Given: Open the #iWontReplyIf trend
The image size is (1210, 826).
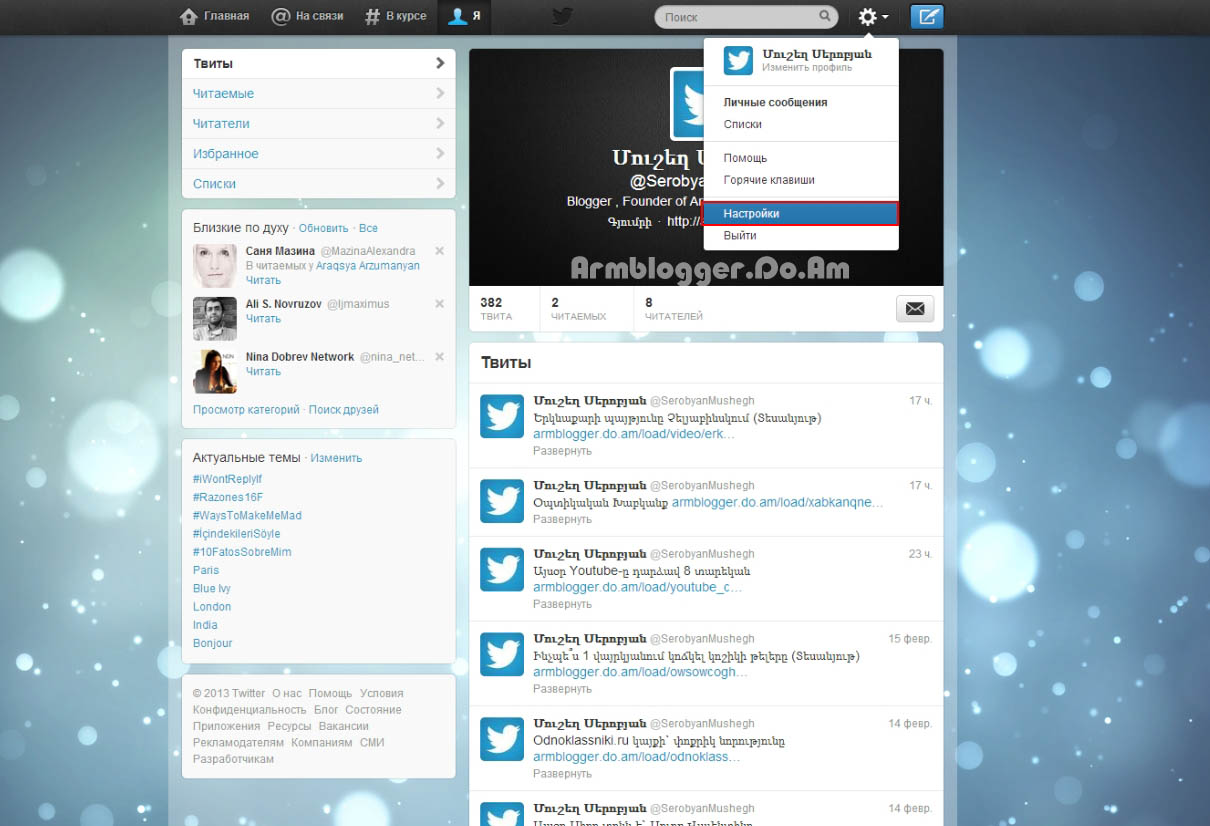Looking at the screenshot, I should pos(227,479).
